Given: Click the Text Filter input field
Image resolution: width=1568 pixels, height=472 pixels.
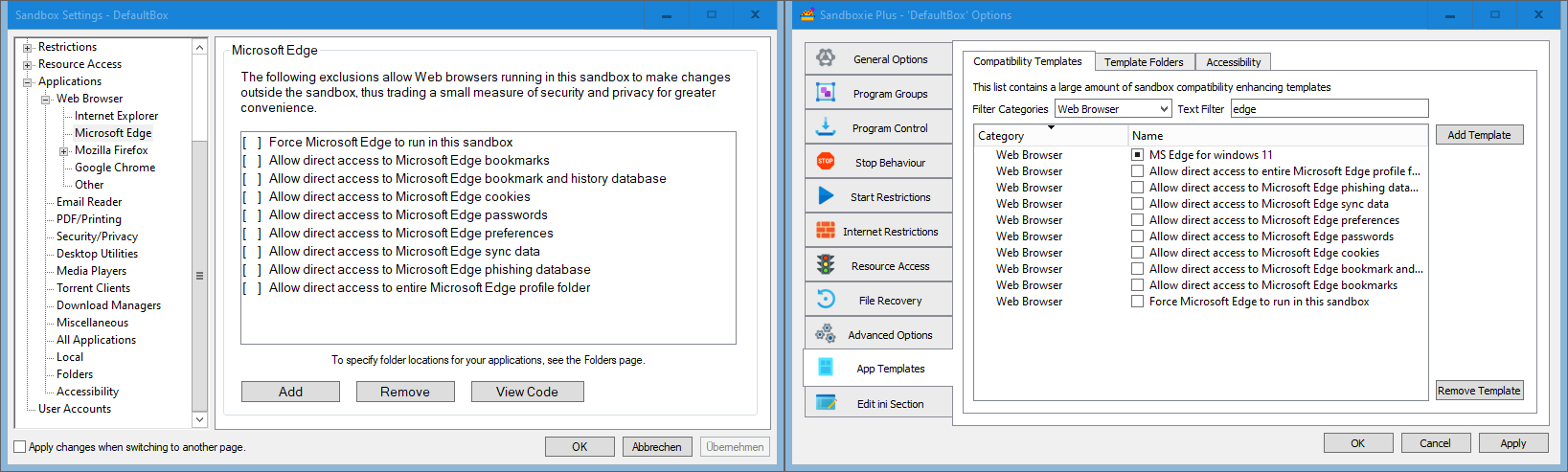Looking at the screenshot, I should click(1329, 109).
